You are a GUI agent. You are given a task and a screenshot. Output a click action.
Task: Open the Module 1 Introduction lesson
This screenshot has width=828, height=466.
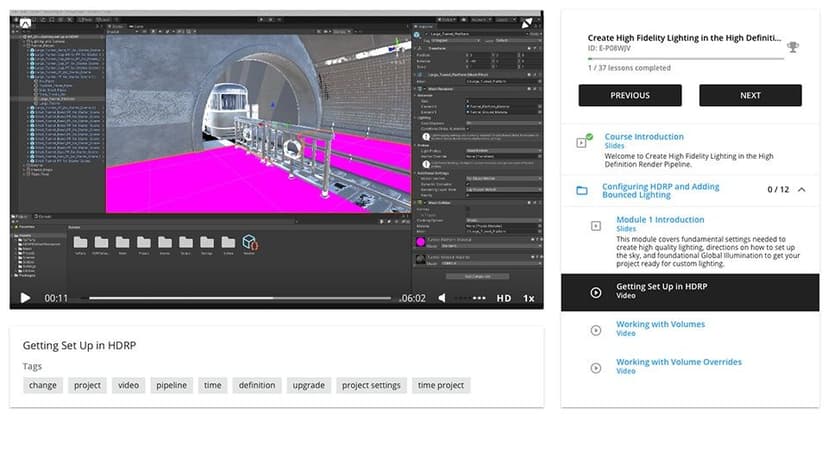click(x=660, y=219)
